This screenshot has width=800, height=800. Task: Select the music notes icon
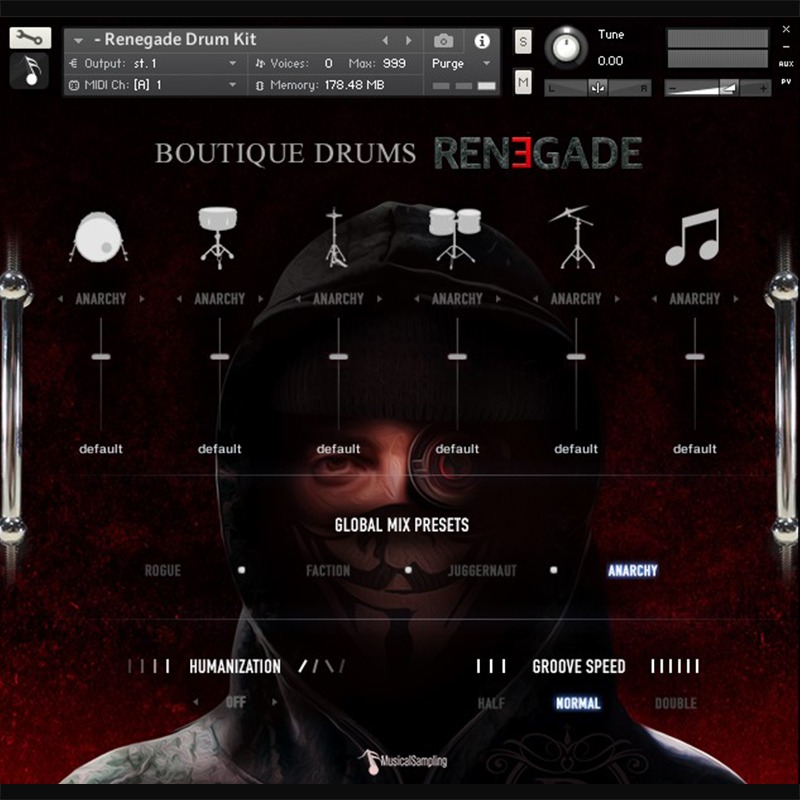(x=693, y=237)
